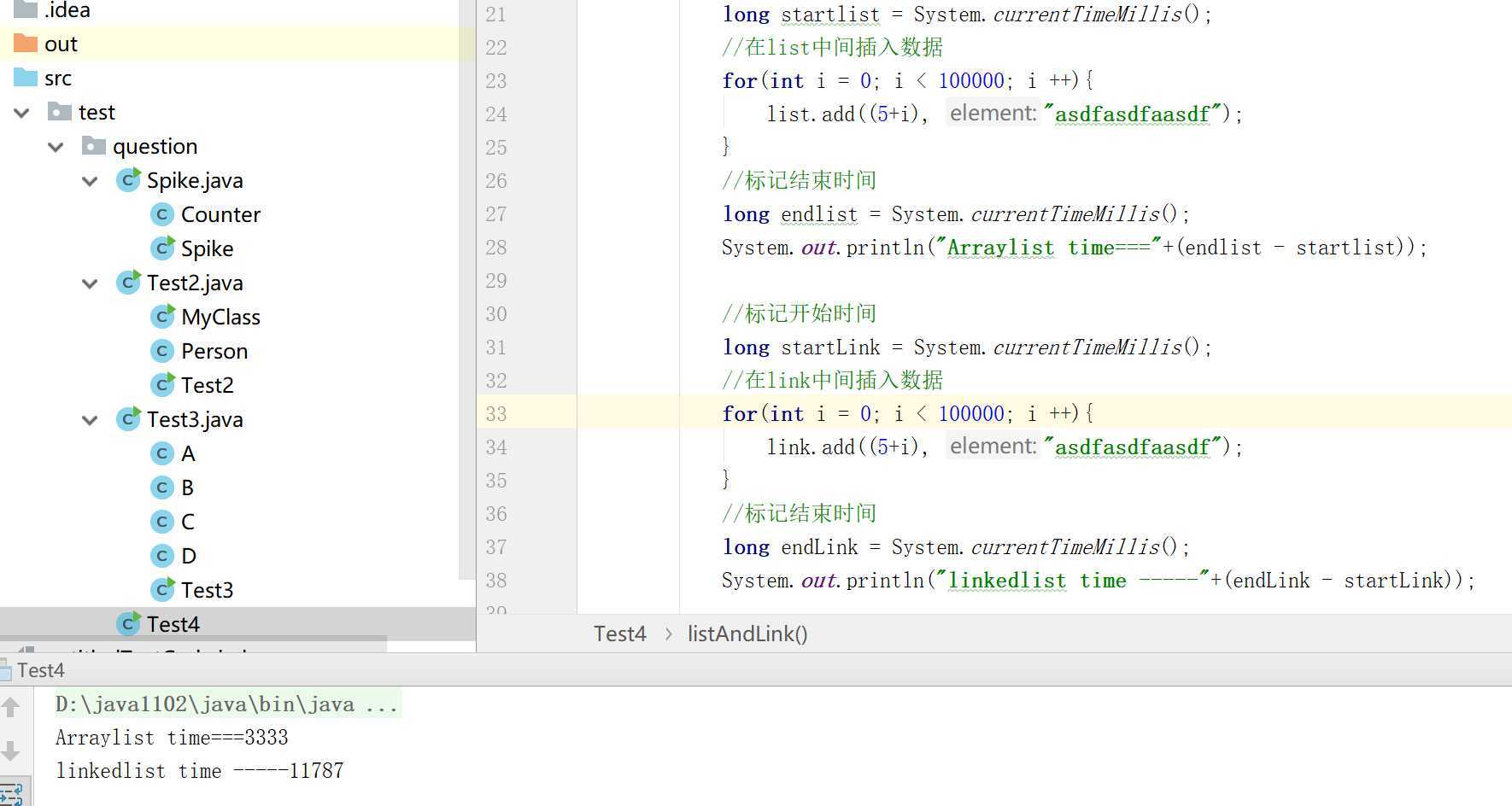Click "list.add" call on line 24
1512x806 pixels.
pyautogui.click(x=811, y=114)
